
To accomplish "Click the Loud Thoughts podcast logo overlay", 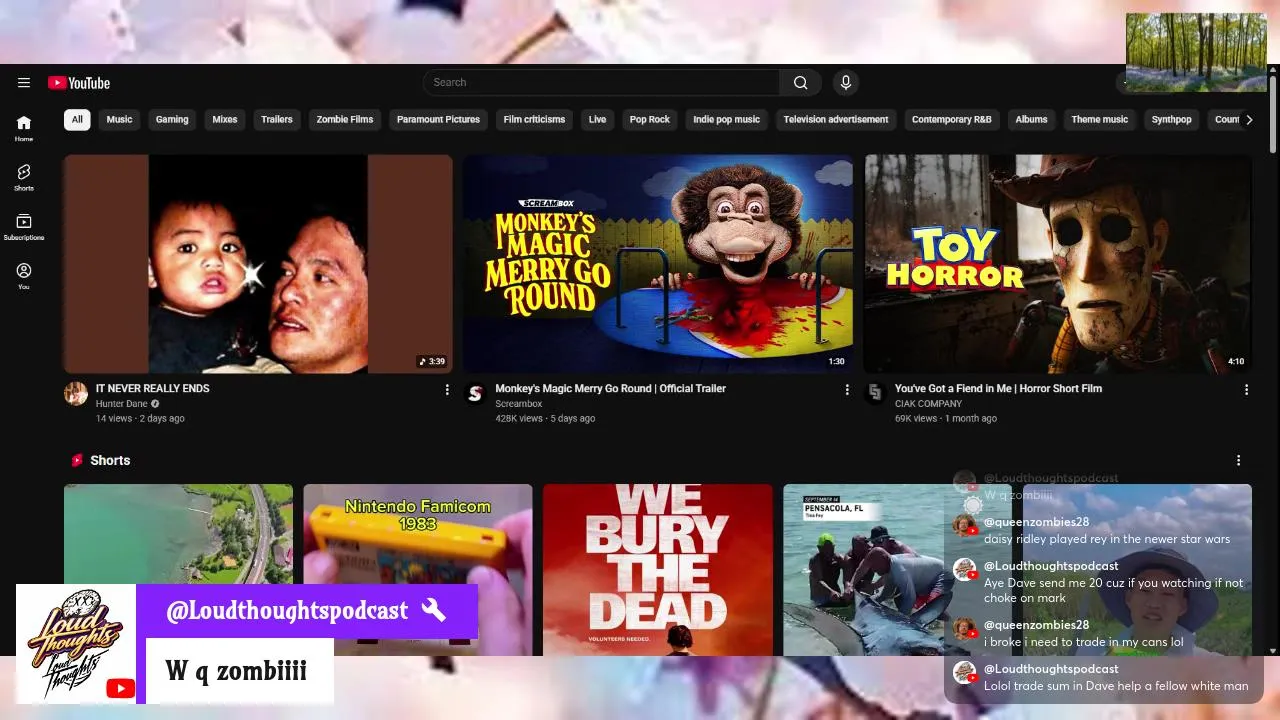I will (76, 644).
